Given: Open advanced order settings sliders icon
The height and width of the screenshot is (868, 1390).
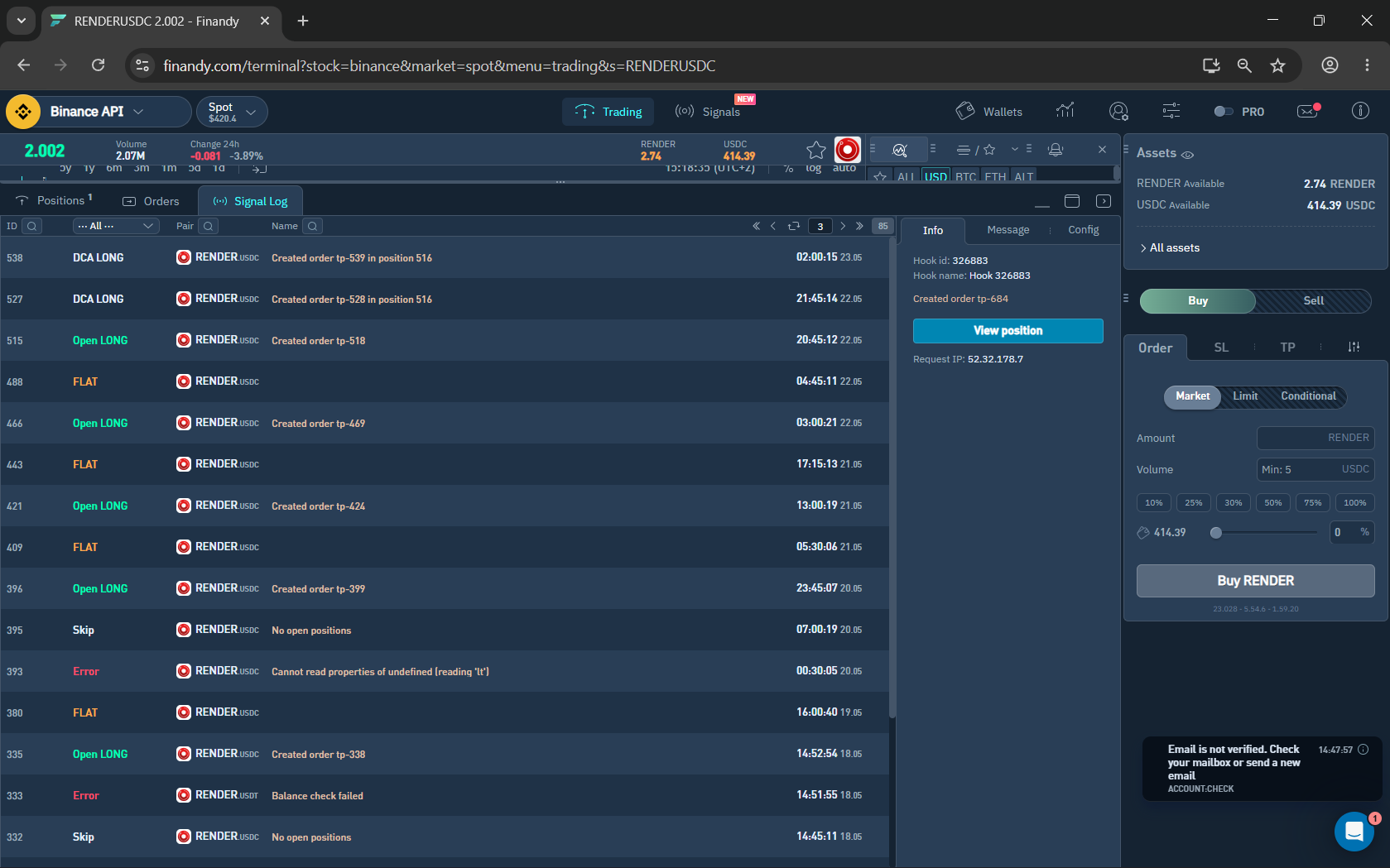Looking at the screenshot, I should pos(1354,348).
